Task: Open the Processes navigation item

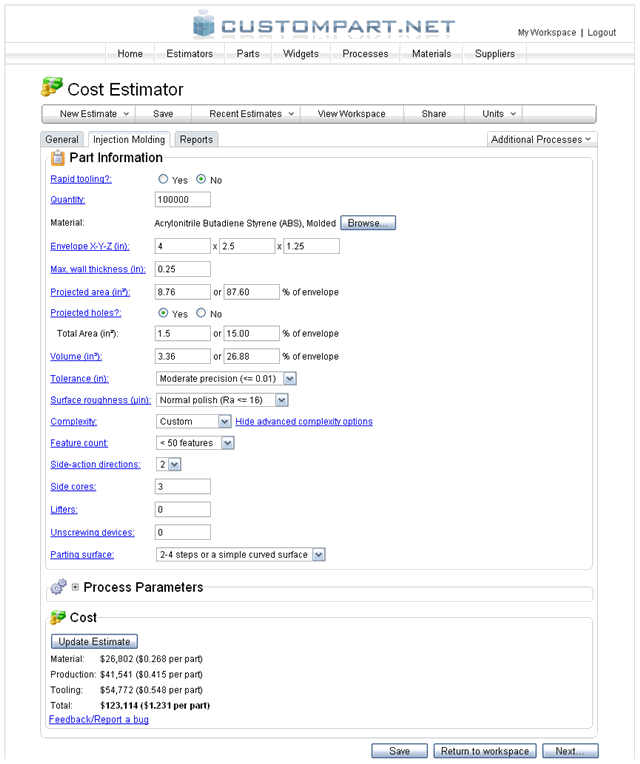Action: click(365, 54)
